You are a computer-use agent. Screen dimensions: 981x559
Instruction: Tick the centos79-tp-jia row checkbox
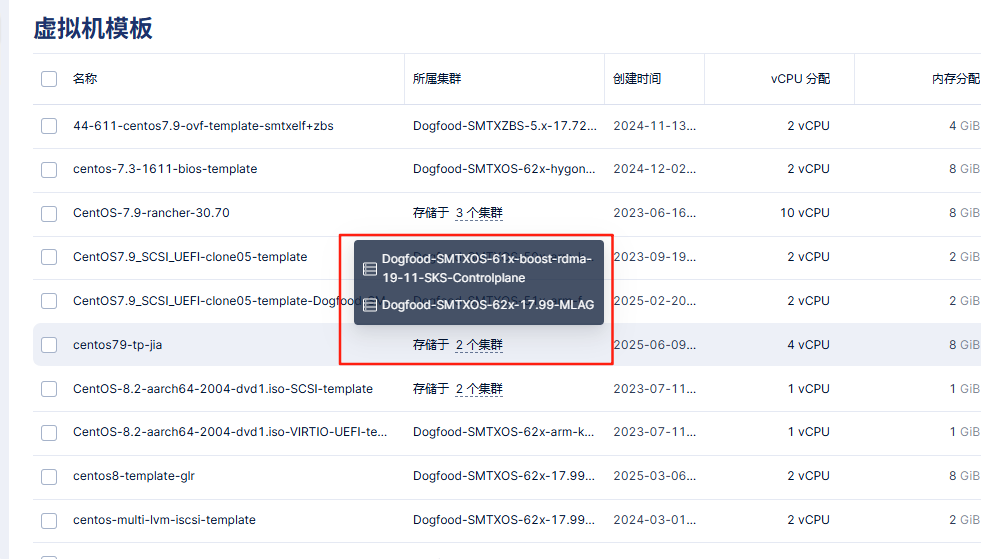coord(49,345)
